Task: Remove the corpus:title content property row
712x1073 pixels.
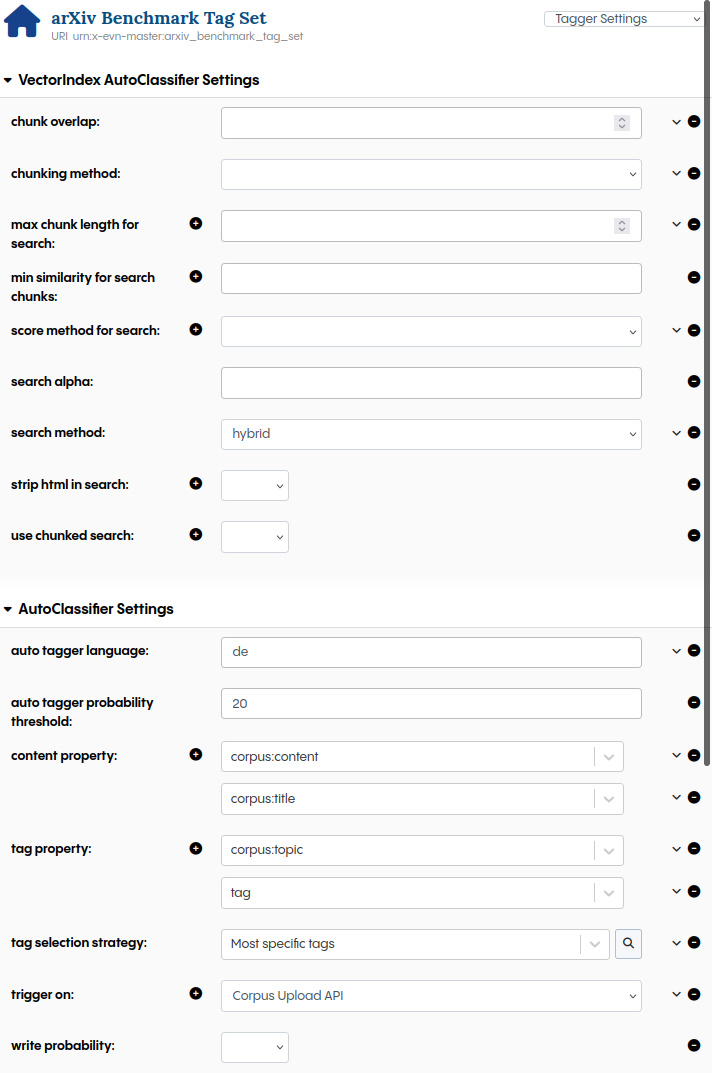Action: (x=694, y=797)
